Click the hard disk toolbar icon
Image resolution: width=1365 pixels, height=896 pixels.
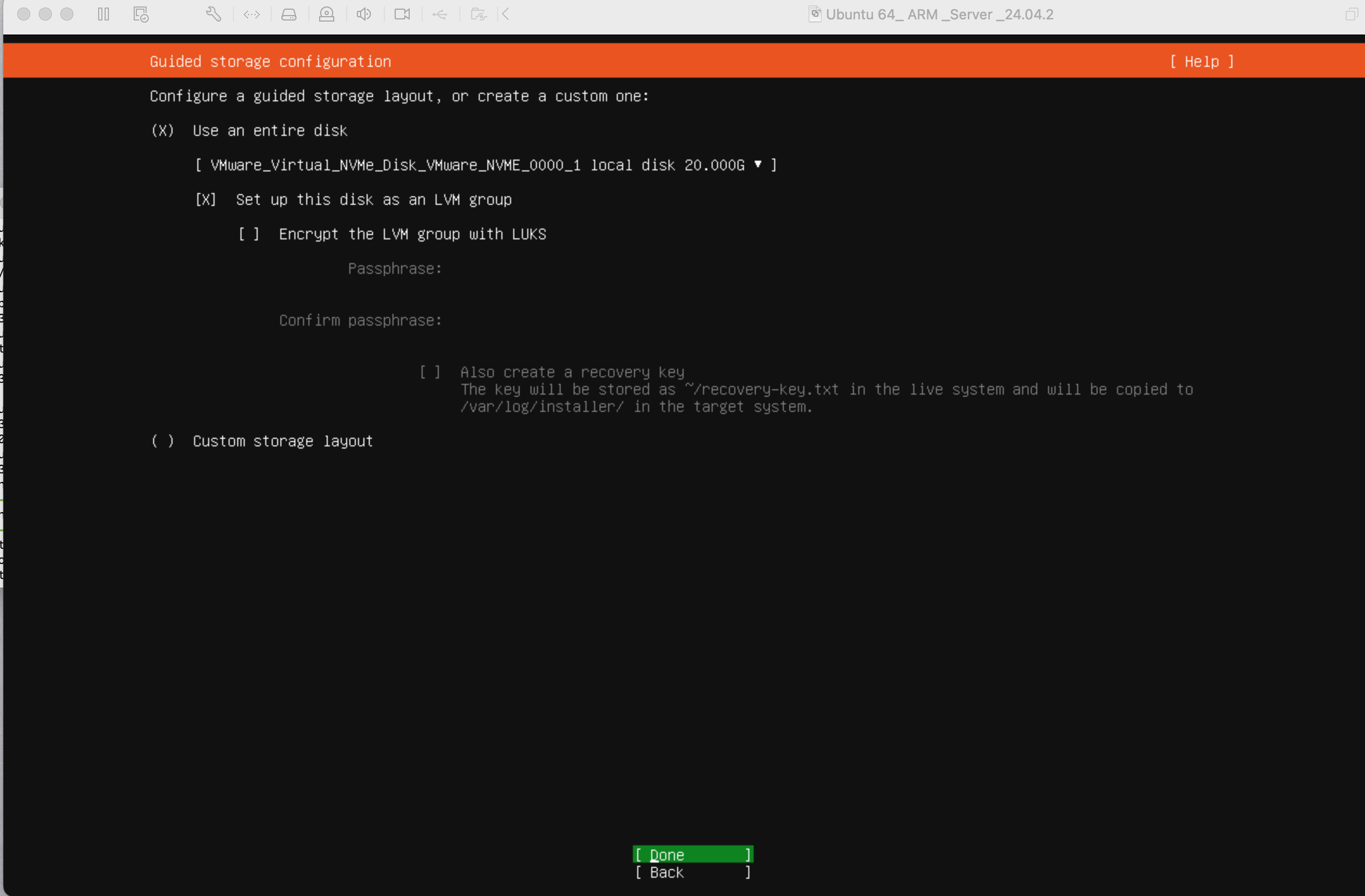coord(289,15)
